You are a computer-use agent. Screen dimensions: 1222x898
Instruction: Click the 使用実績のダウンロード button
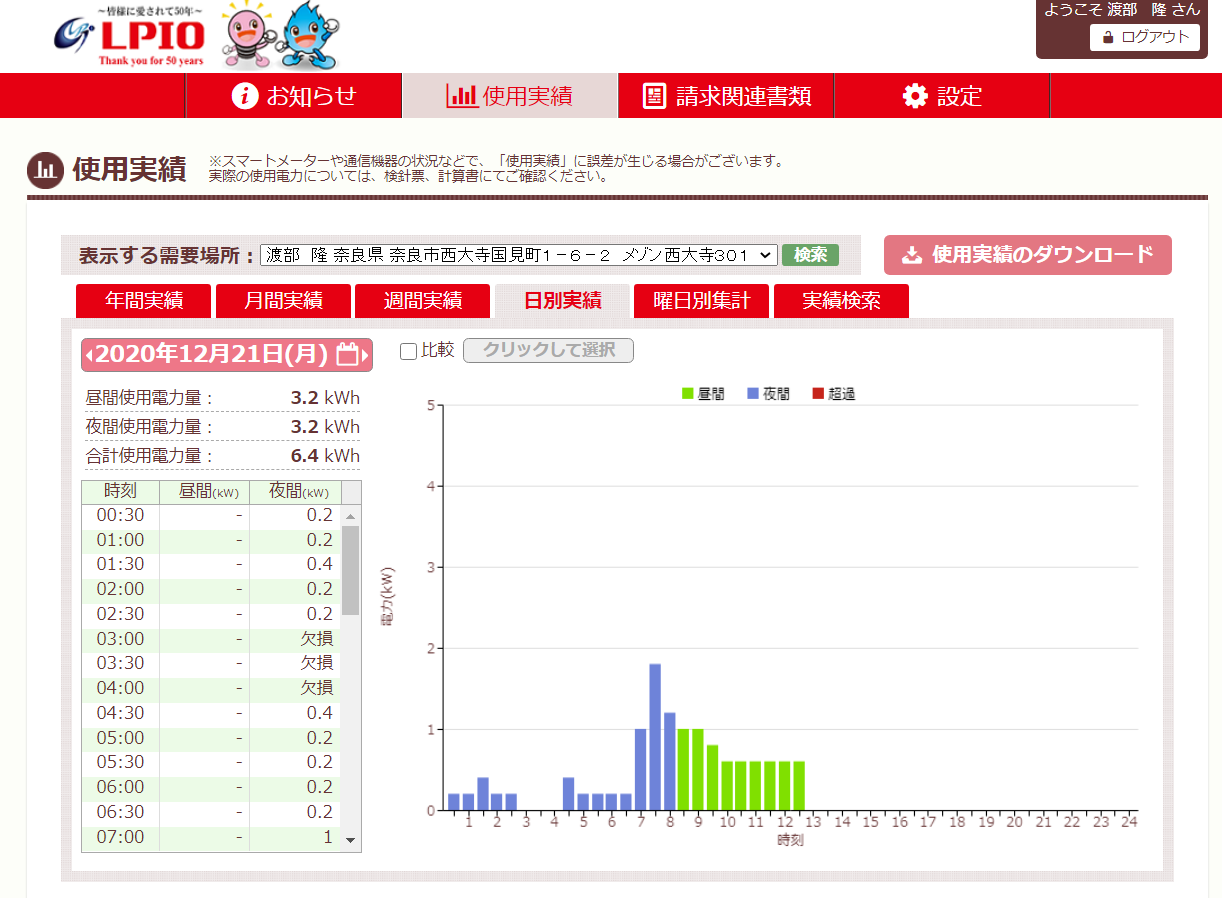pos(1027,255)
